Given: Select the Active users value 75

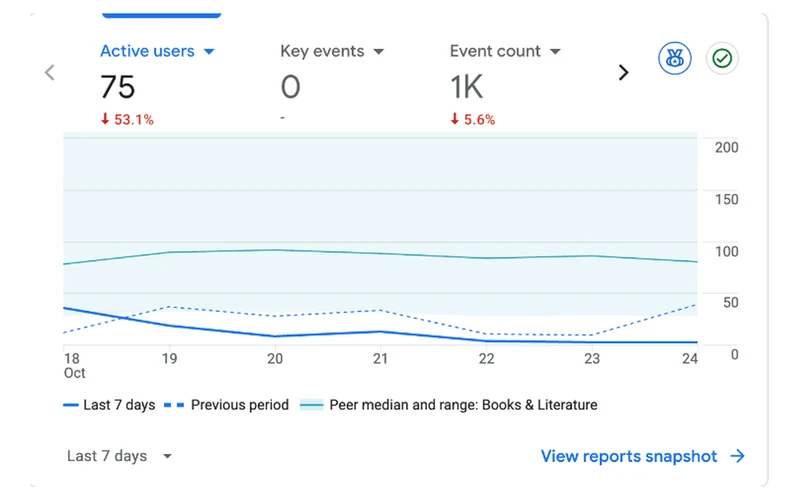Looking at the screenshot, I should tap(118, 87).
